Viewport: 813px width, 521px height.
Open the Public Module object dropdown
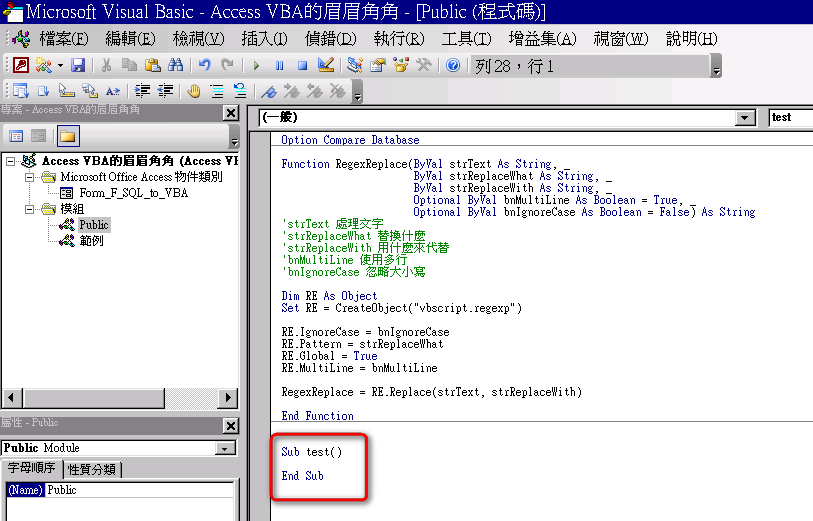point(226,448)
